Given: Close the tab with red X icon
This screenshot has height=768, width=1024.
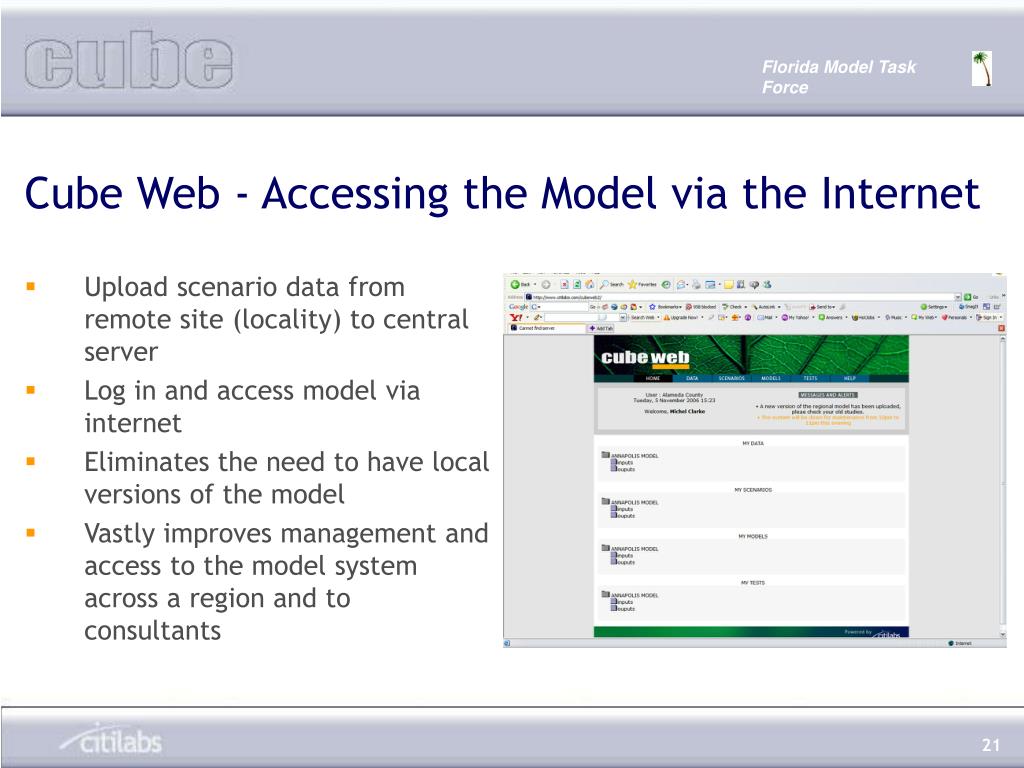Looking at the screenshot, I should (x=1001, y=328).
